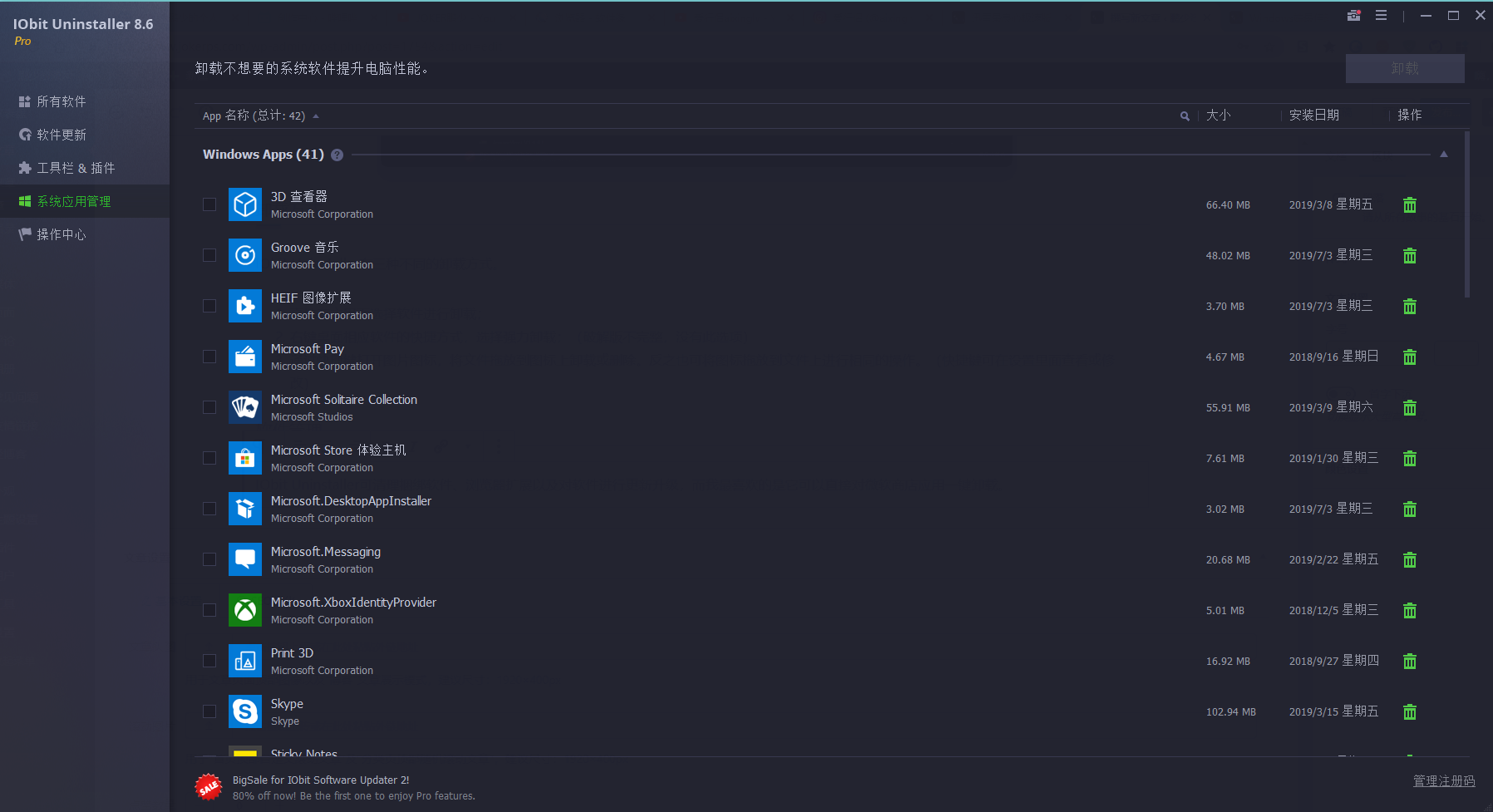Sort by 大小 column header
Screen dimensions: 1493x812
click(1218, 116)
